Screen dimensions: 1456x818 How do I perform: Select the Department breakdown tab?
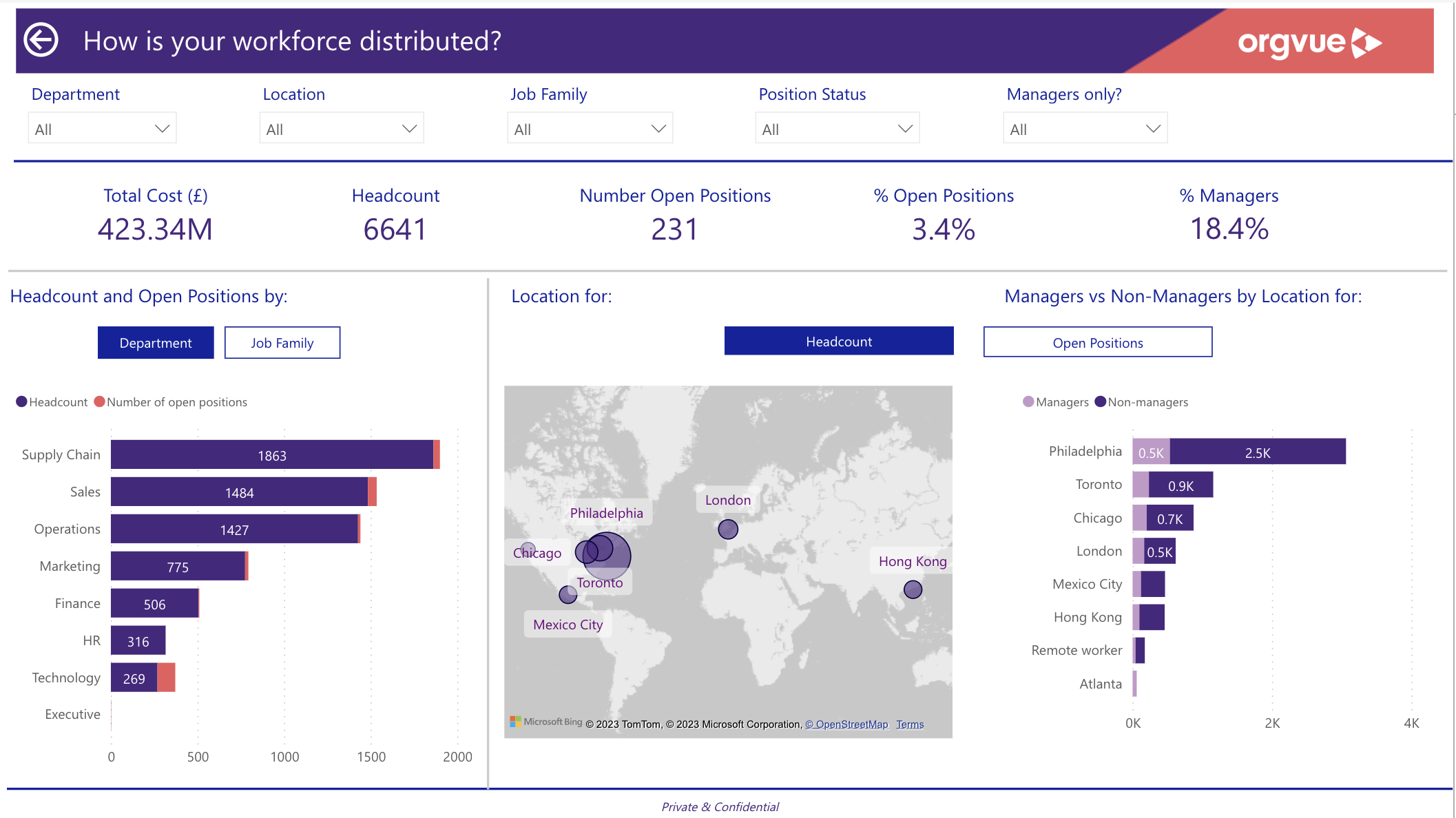pyautogui.click(x=156, y=343)
